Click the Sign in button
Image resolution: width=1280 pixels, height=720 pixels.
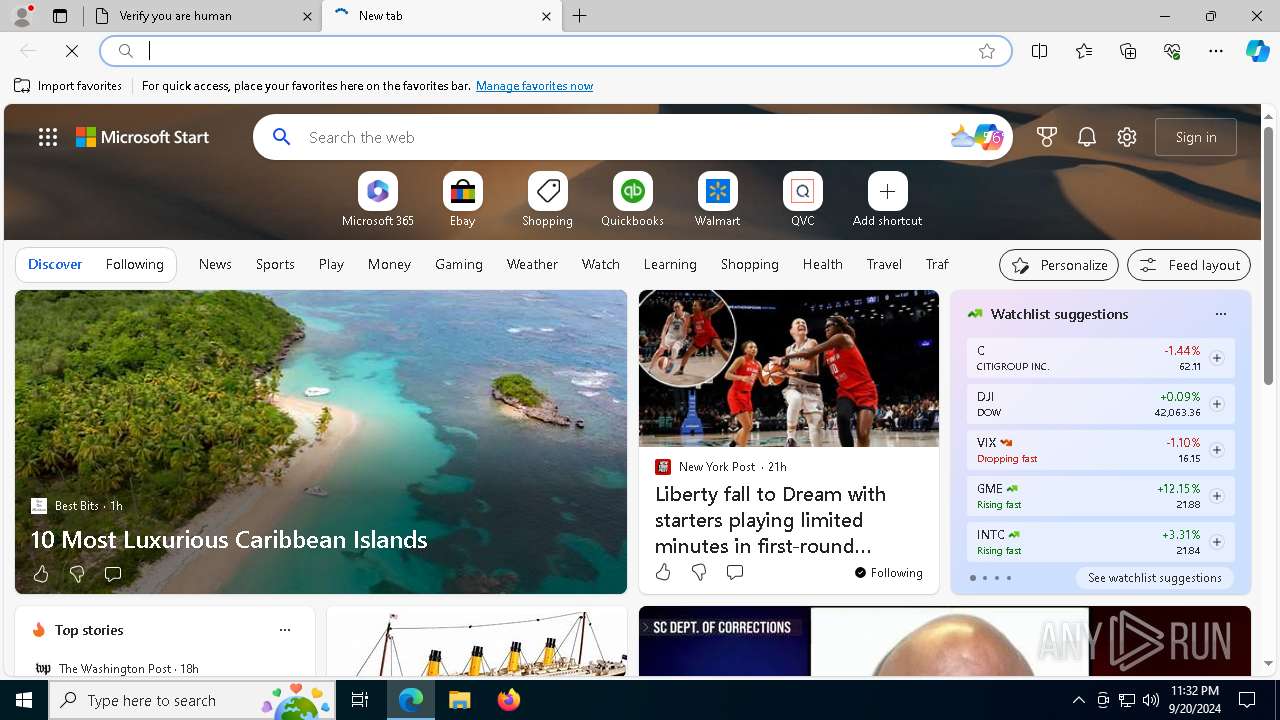pos(1196,137)
